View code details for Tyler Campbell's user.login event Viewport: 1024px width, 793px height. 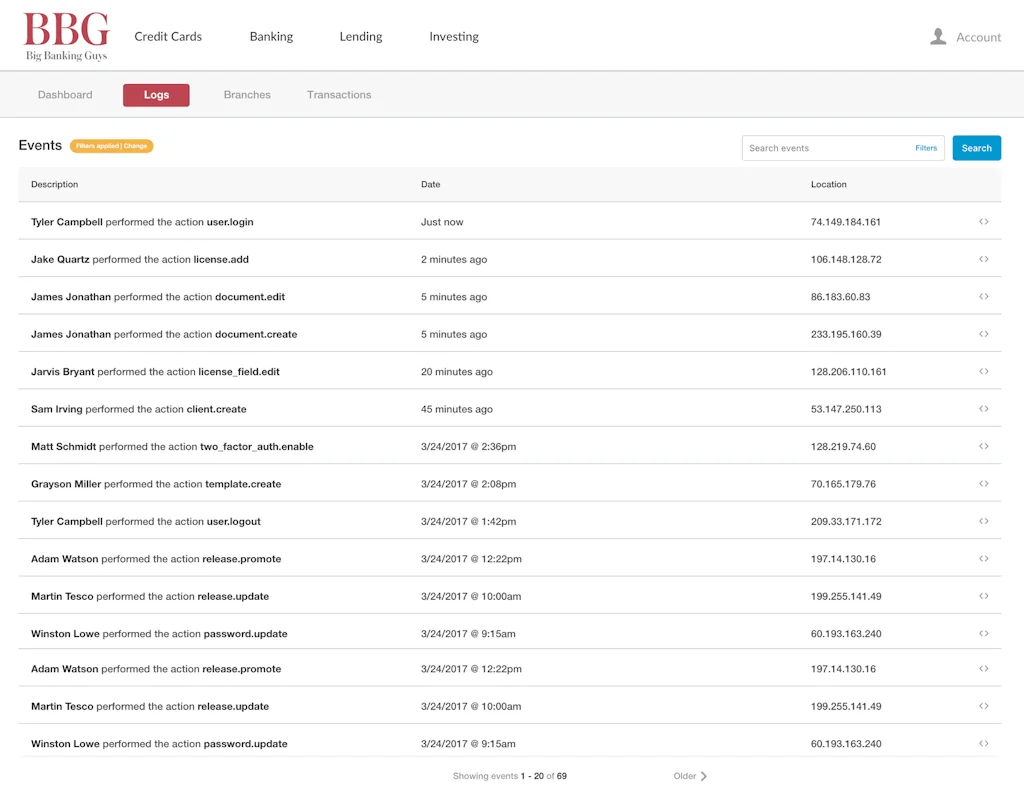(x=984, y=222)
